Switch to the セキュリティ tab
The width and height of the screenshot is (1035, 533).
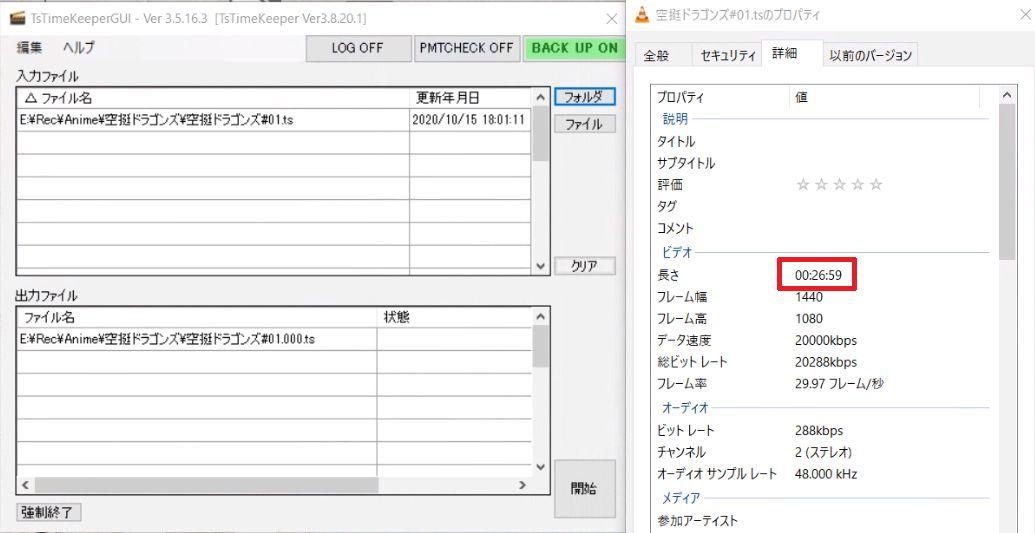[728, 55]
